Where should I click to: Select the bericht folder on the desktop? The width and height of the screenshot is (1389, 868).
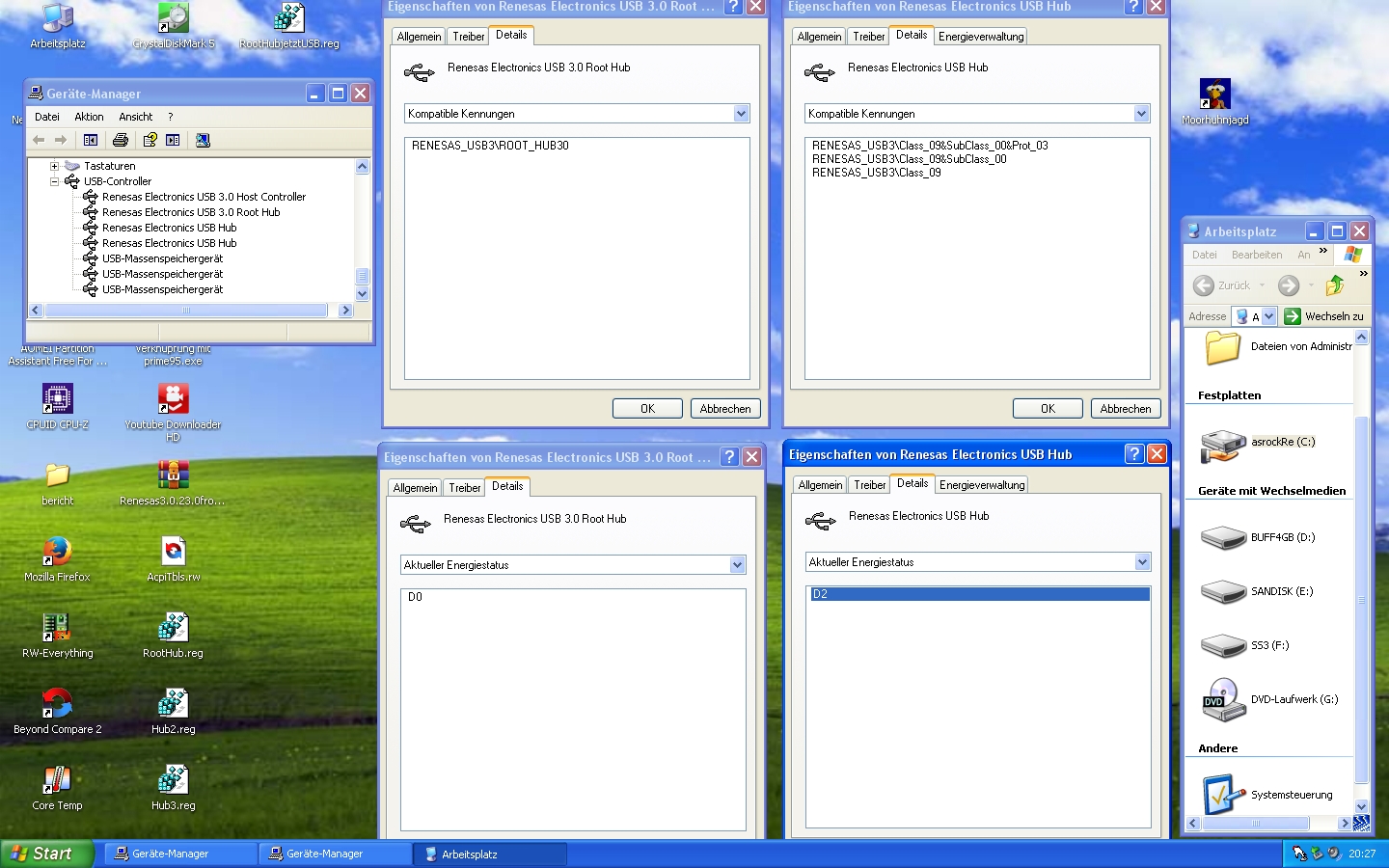[58, 483]
